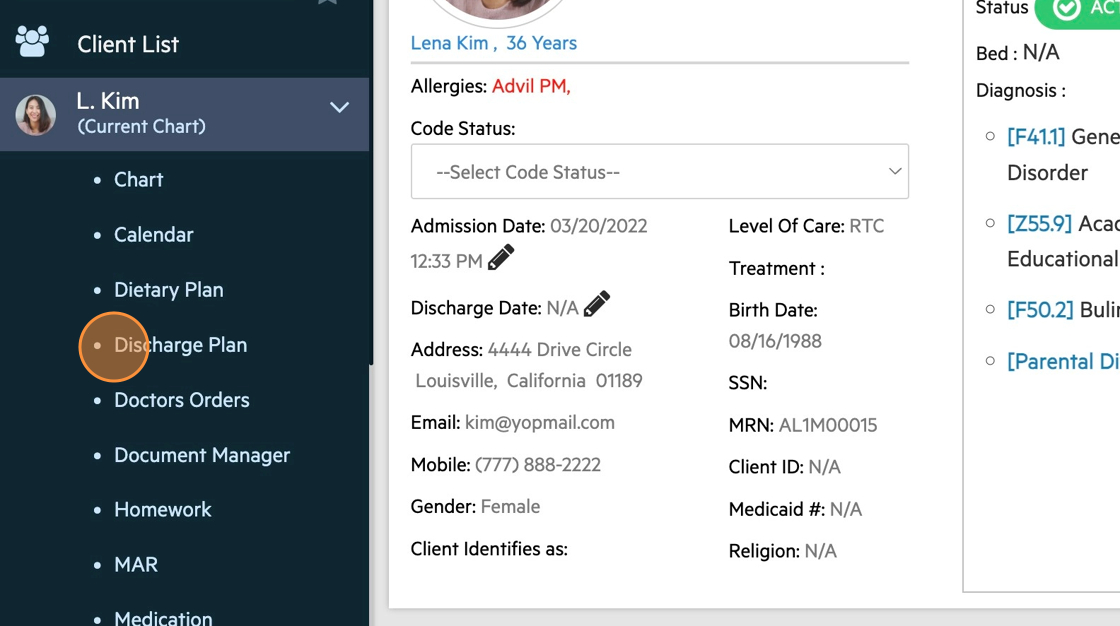Click the Lena Kim name link

pos(449,43)
